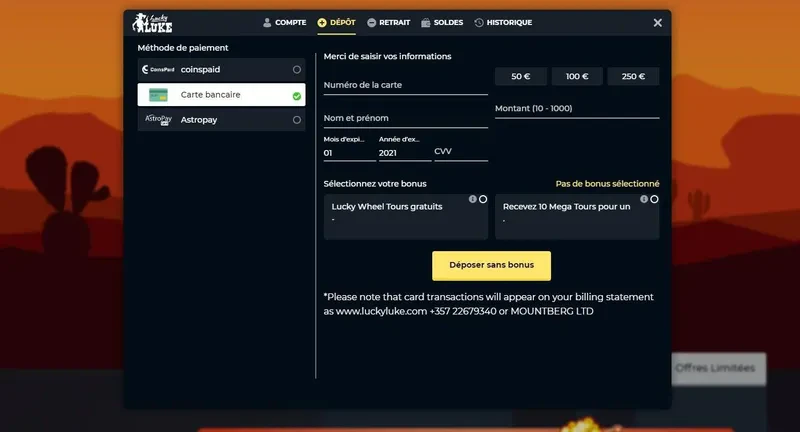800x432 pixels.
Task: Choose the 100 € amount button
Action: [577, 77]
